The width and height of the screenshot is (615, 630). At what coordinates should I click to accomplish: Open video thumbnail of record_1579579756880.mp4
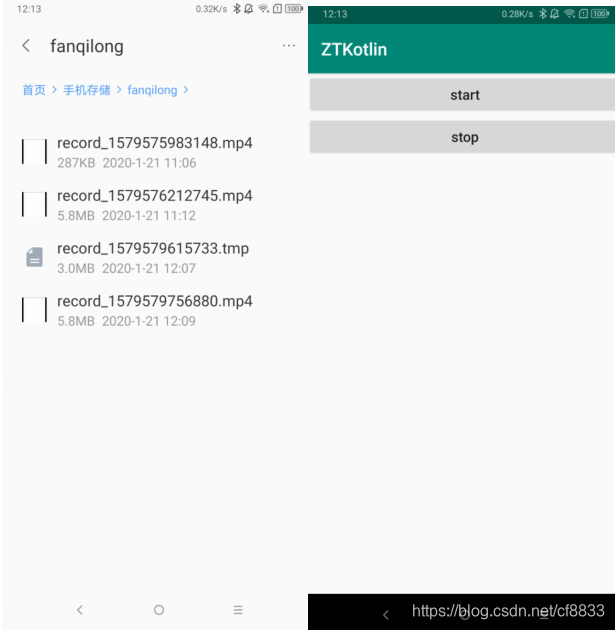[x=34, y=309]
